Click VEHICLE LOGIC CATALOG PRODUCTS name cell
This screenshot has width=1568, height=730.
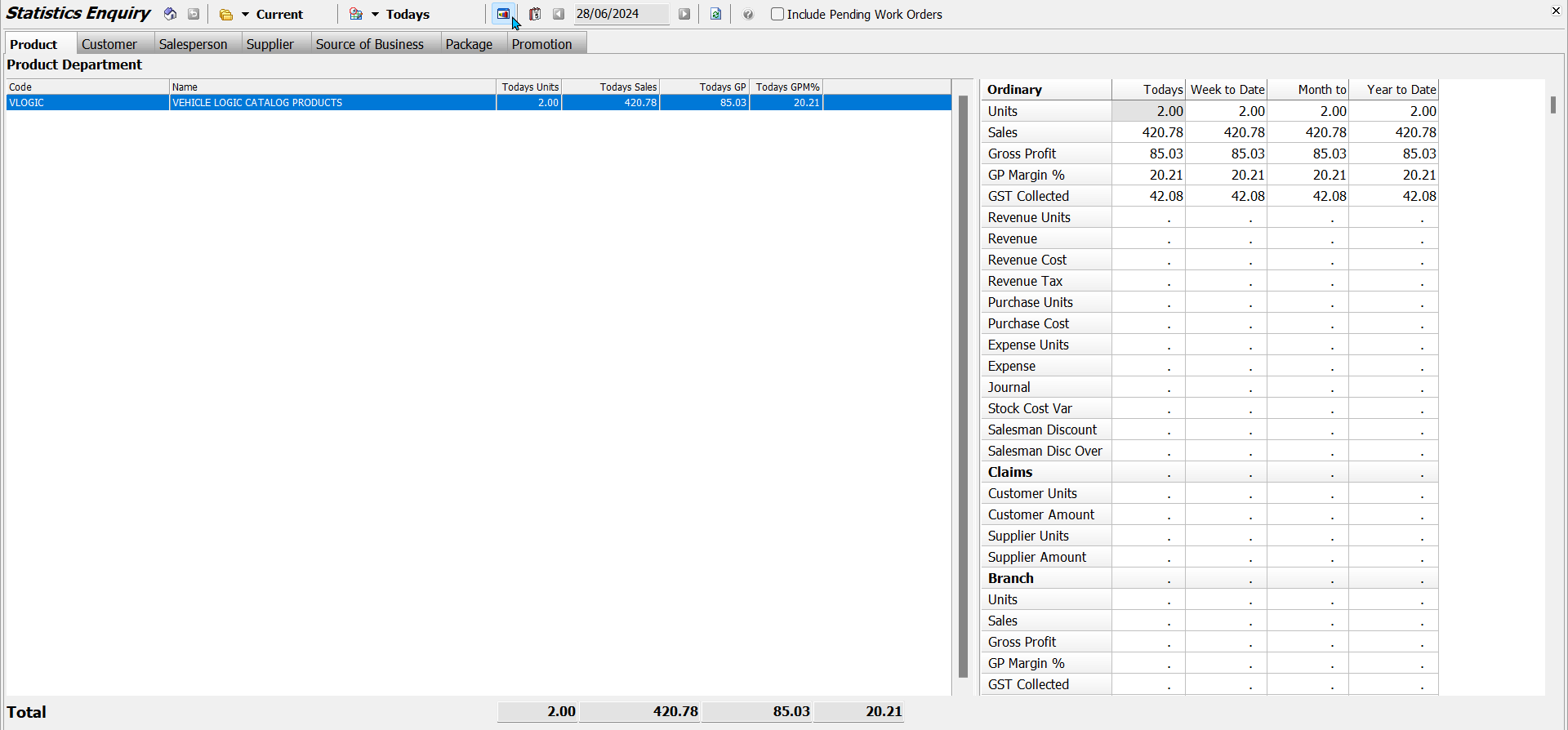tap(332, 103)
